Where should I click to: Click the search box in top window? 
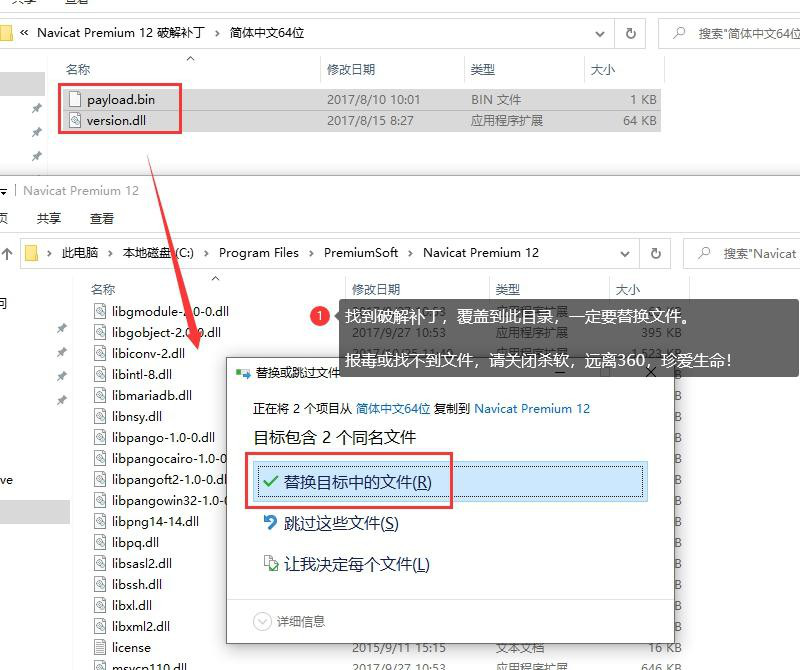[x=730, y=34]
